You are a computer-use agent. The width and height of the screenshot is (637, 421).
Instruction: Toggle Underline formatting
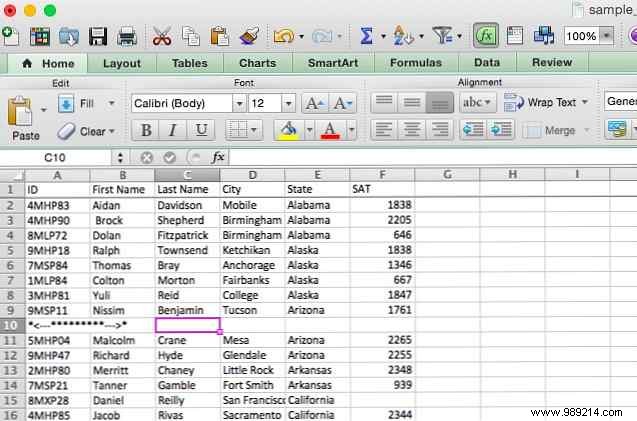point(201,130)
